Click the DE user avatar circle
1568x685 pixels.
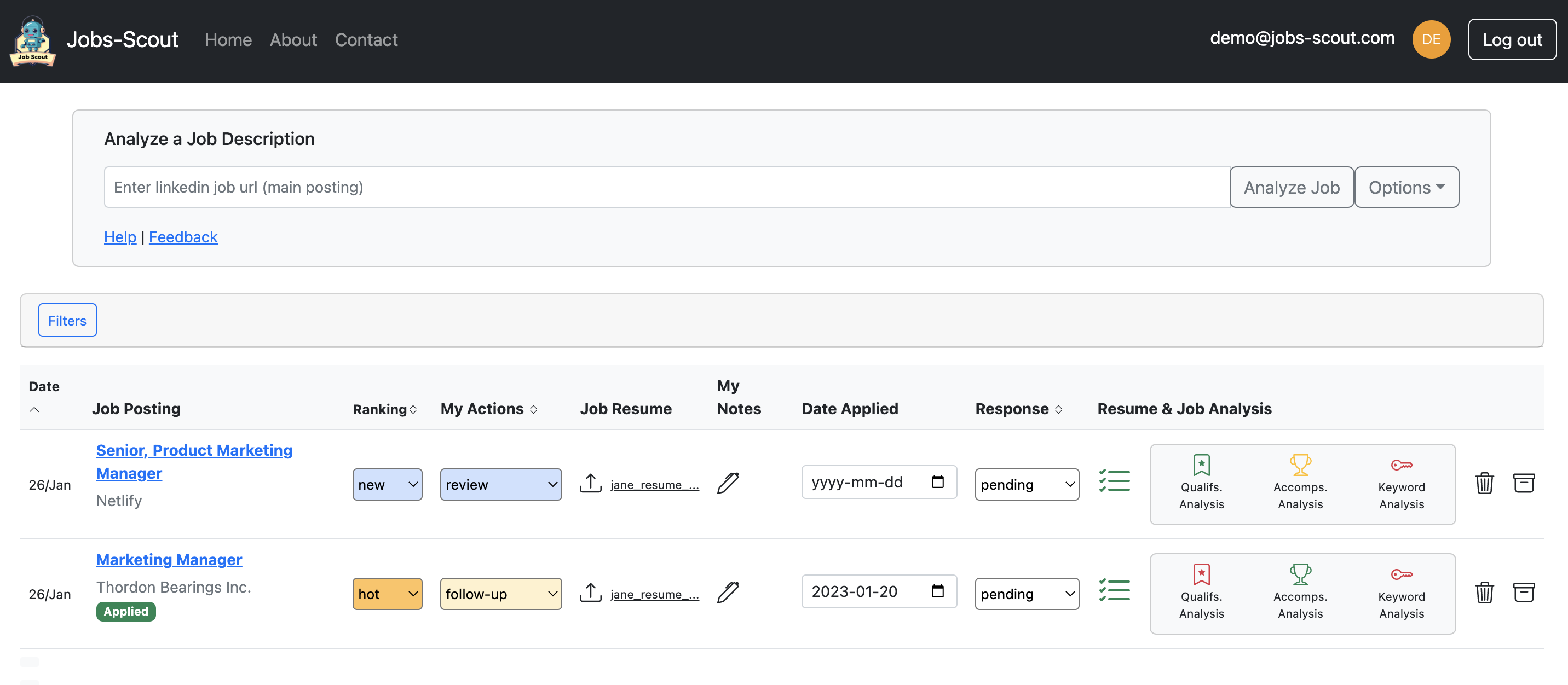1431,39
